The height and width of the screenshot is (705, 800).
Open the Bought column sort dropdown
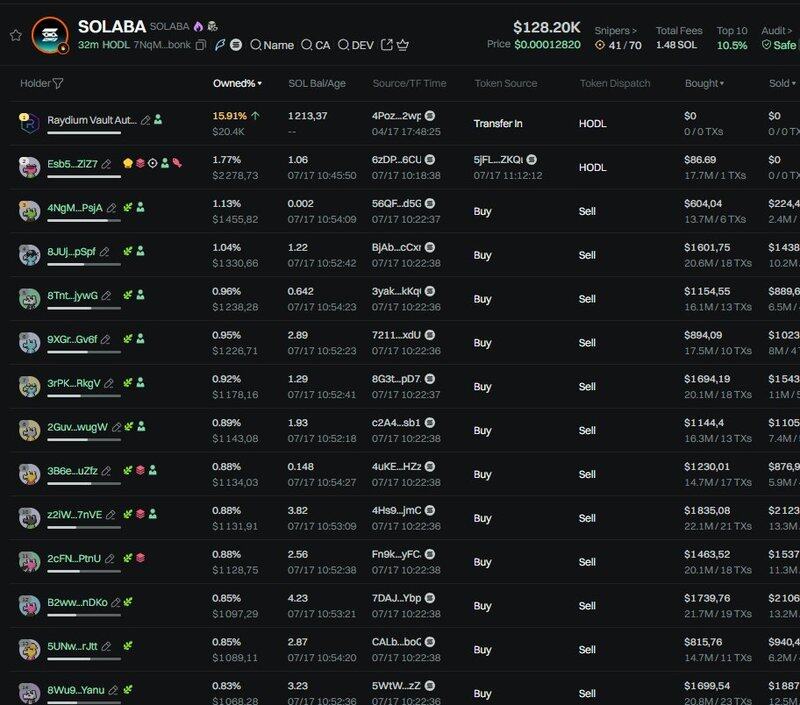[x=704, y=84]
